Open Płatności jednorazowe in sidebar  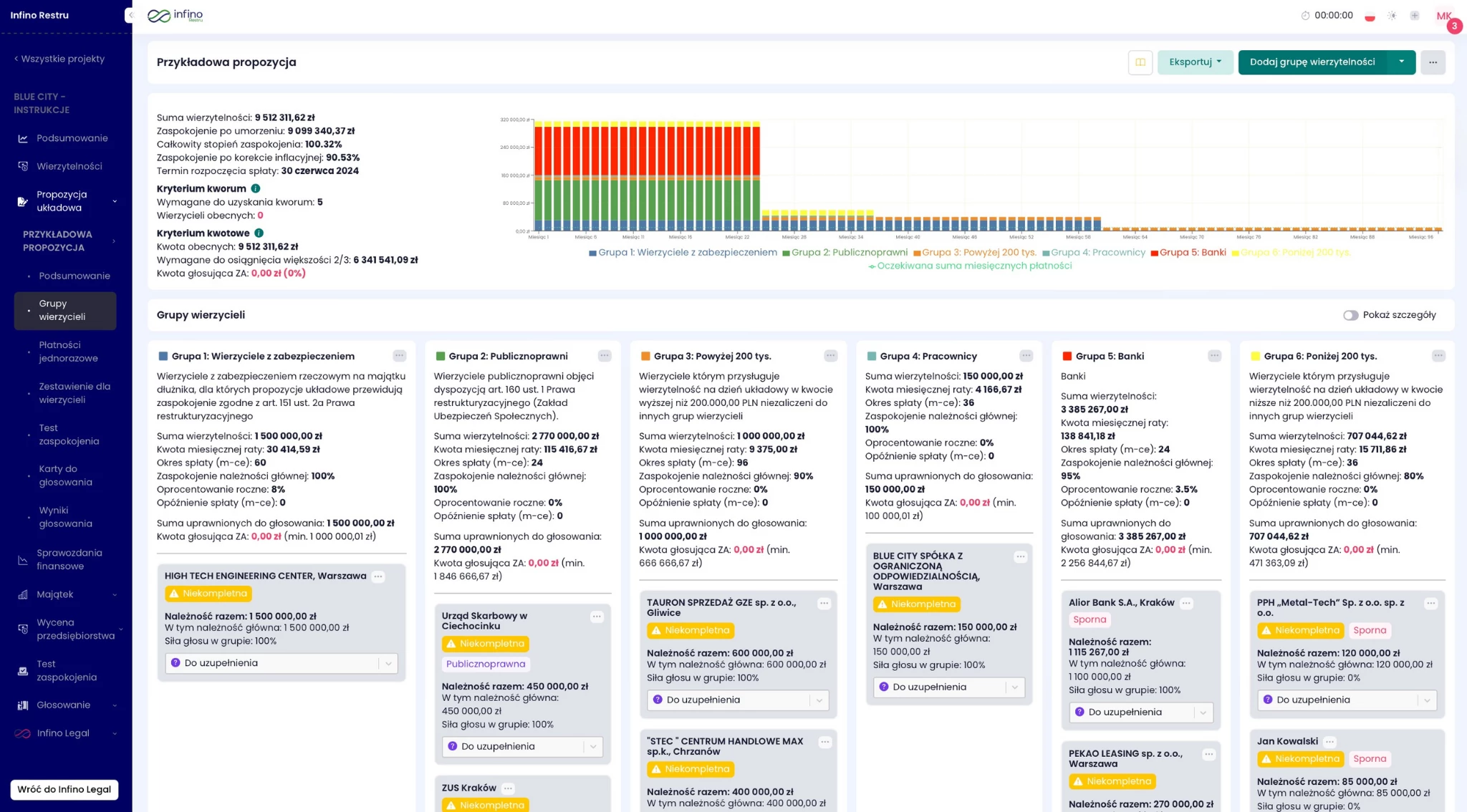point(68,352)
